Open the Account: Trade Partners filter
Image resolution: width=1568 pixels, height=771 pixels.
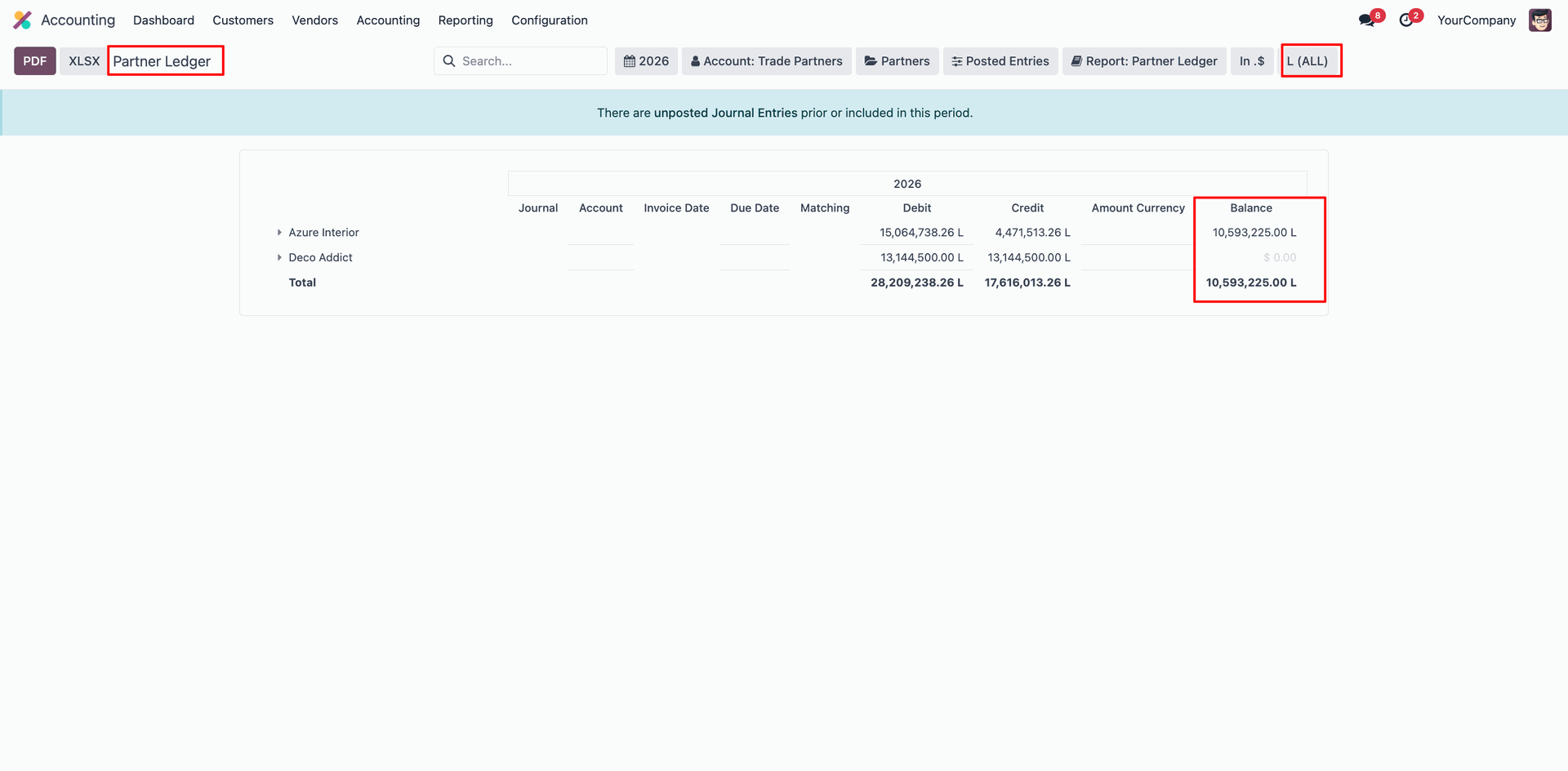pos(766,61)
